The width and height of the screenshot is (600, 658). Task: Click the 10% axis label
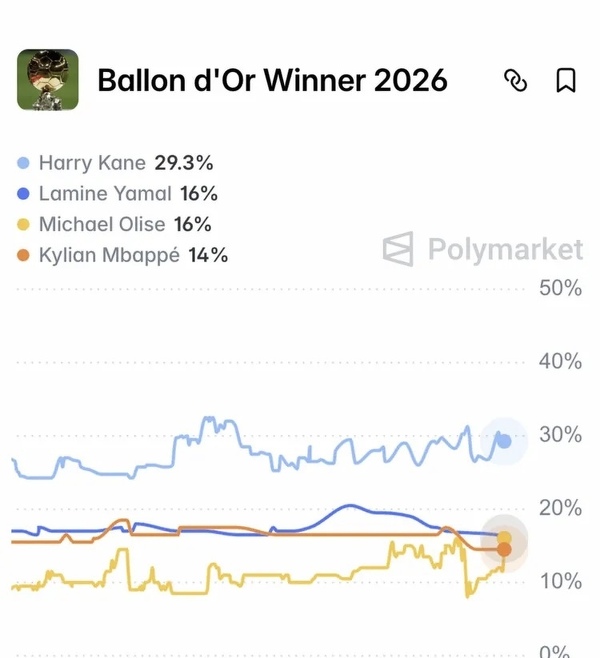click(x=560, y=582)
